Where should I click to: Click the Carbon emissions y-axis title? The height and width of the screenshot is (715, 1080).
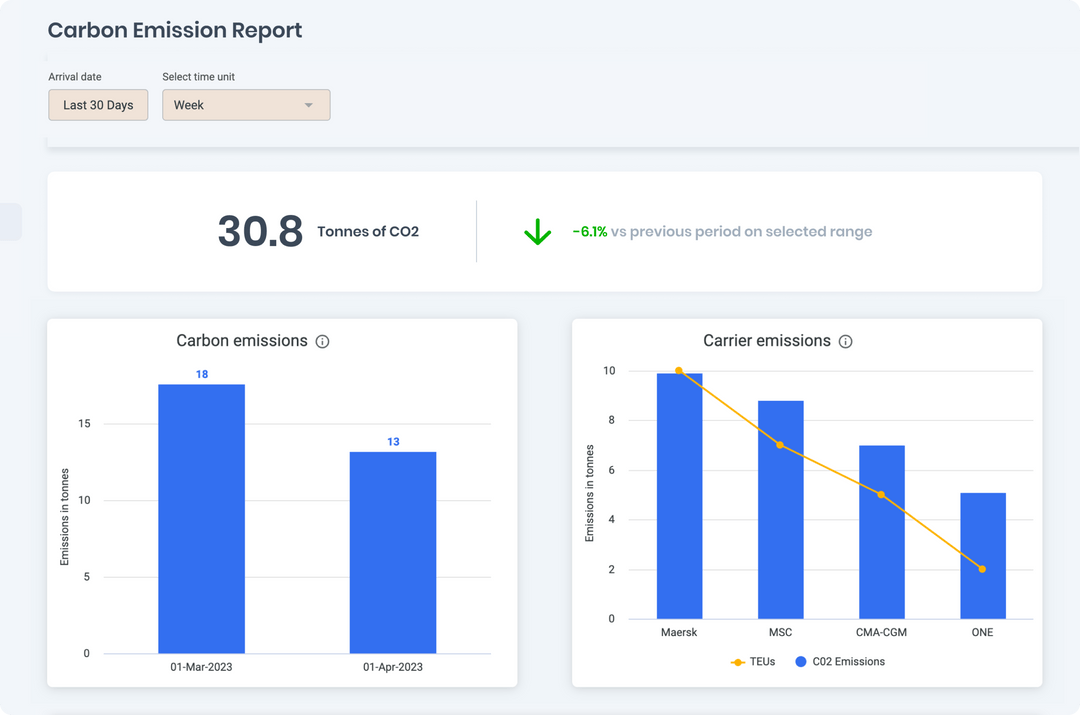(65, 517)
